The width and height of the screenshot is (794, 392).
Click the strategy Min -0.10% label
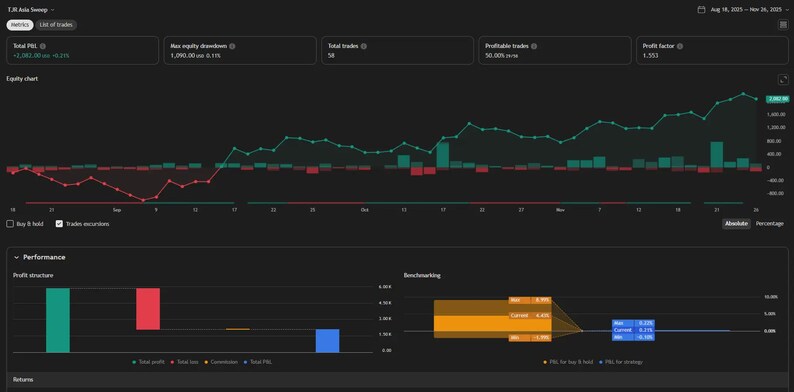[633, 337]
